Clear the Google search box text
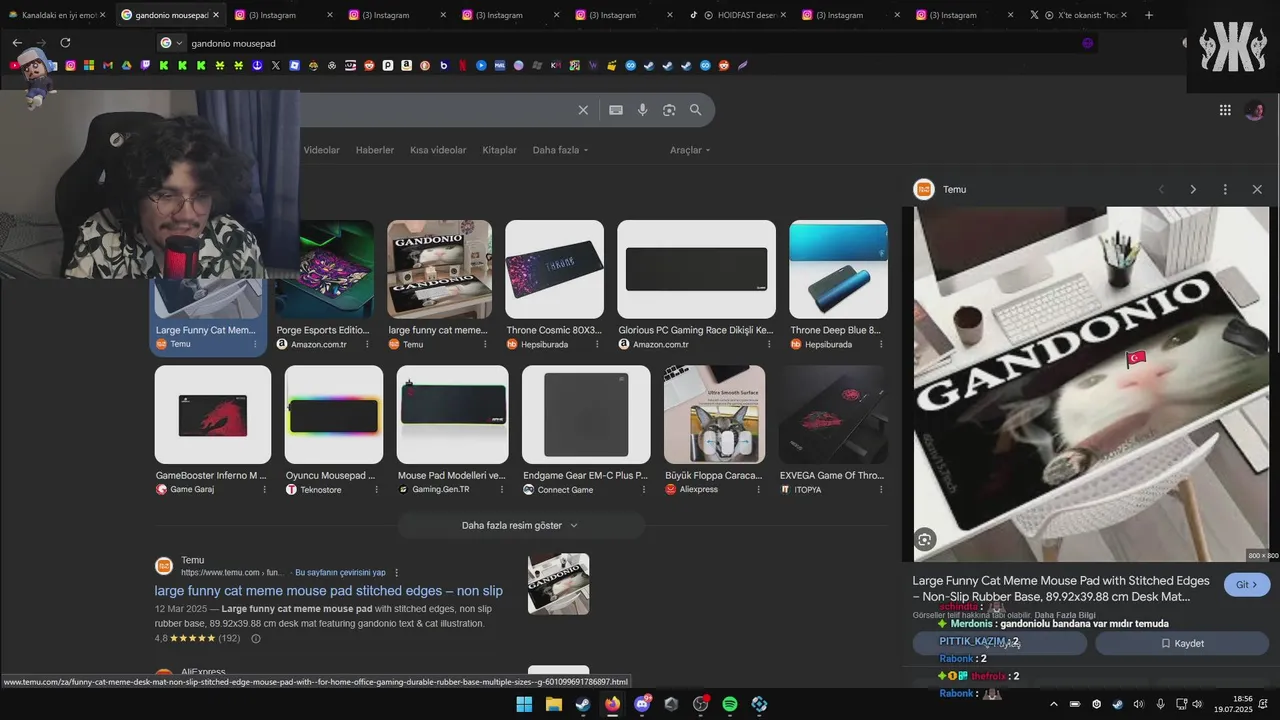 583,110
